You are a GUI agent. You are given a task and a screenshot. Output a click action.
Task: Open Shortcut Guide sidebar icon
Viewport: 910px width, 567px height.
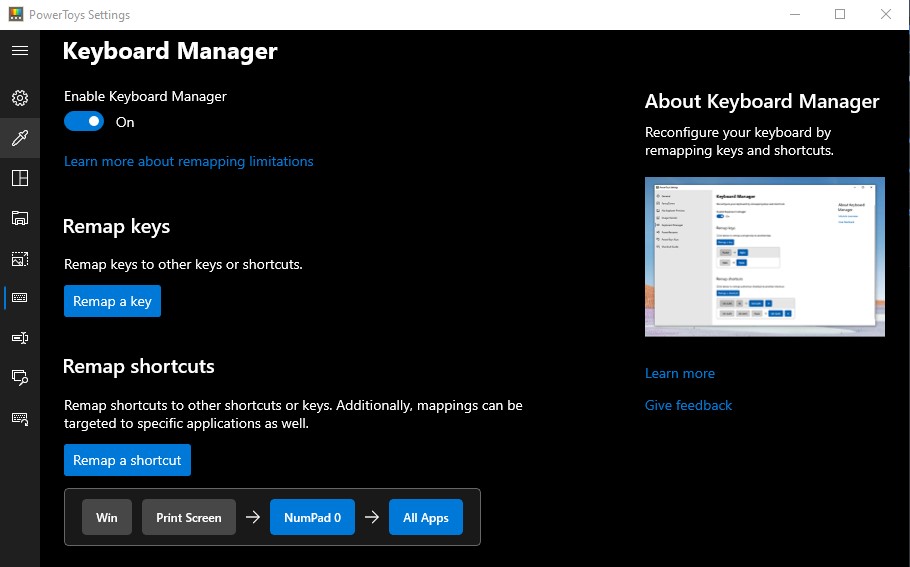20,418
